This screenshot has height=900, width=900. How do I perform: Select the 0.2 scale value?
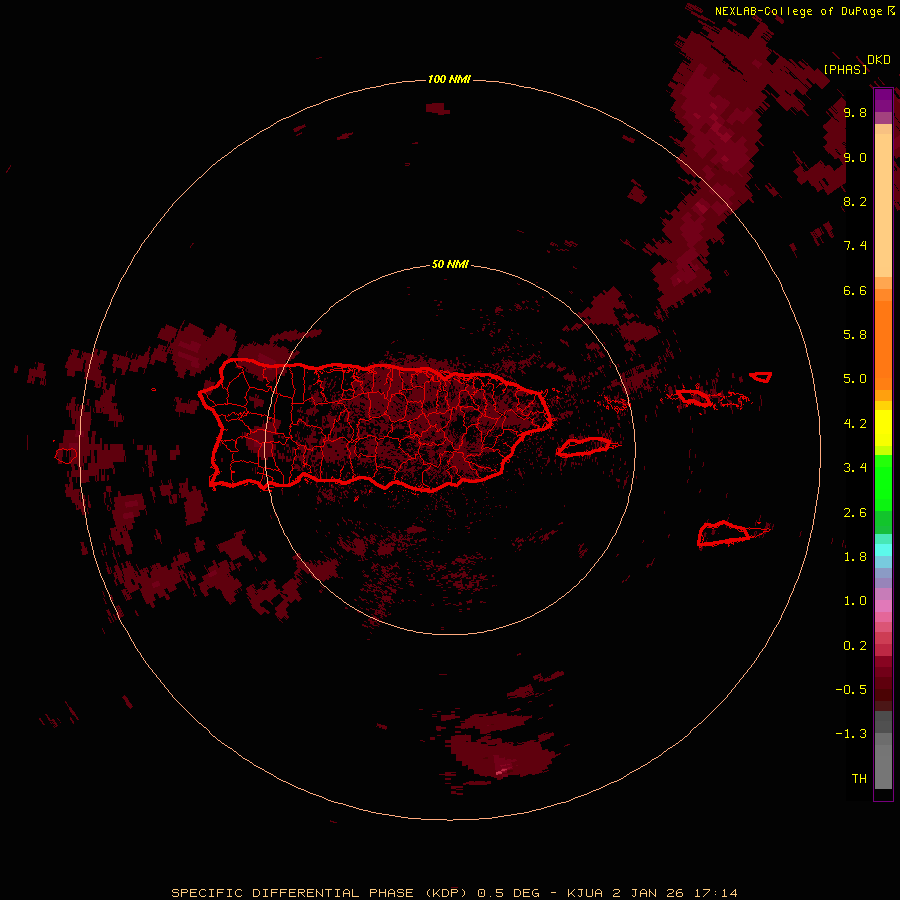(855, 646)
